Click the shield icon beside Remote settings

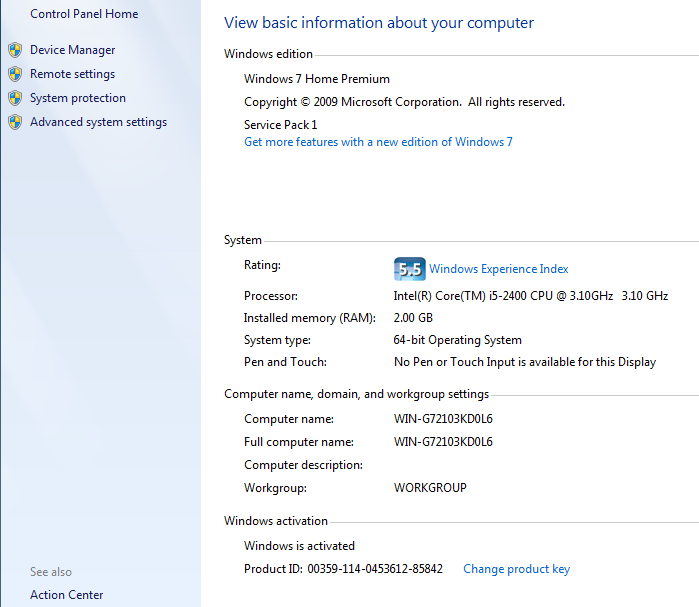pos(15,74)
